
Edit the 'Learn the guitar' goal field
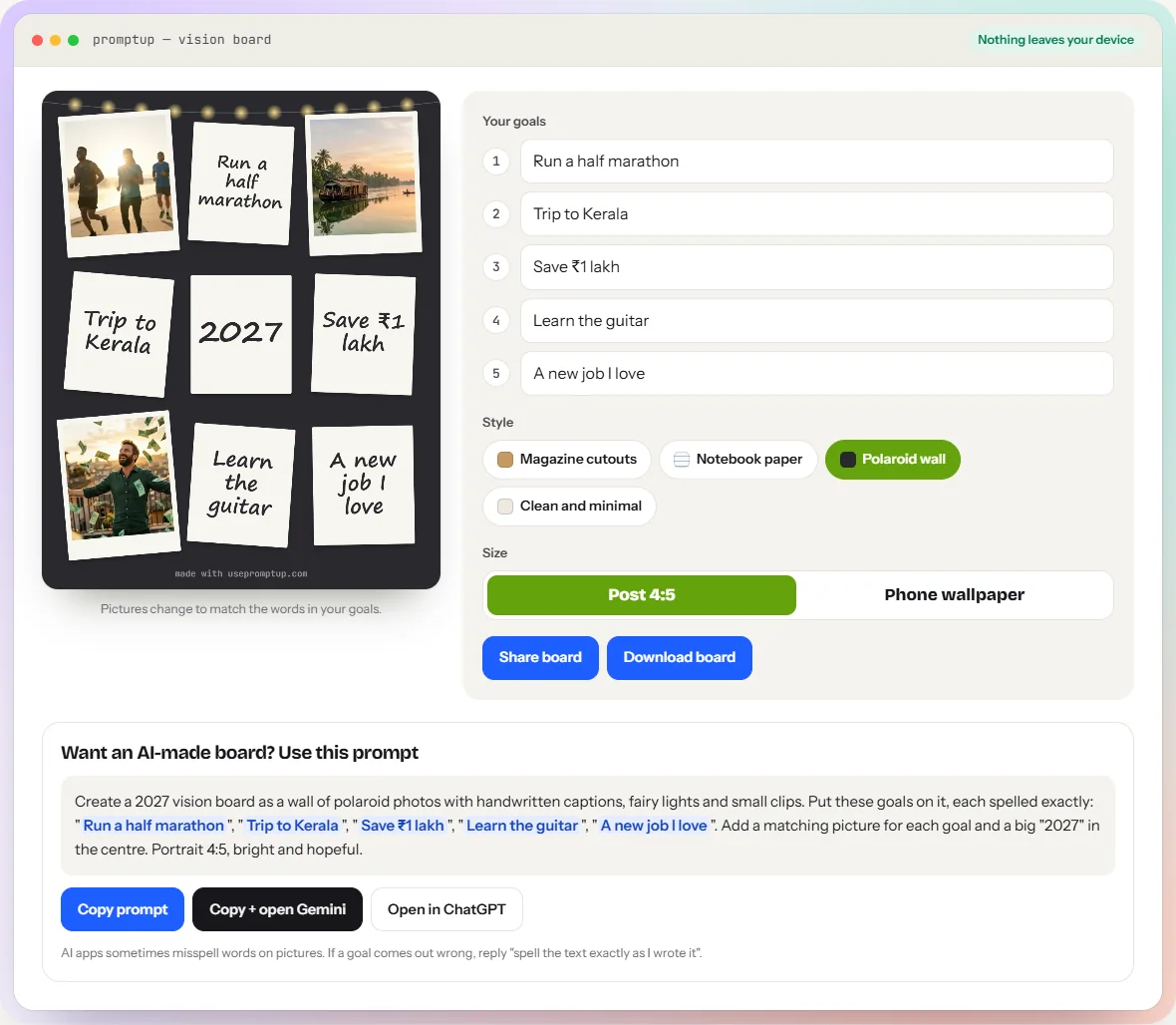[x=817, y=321]
